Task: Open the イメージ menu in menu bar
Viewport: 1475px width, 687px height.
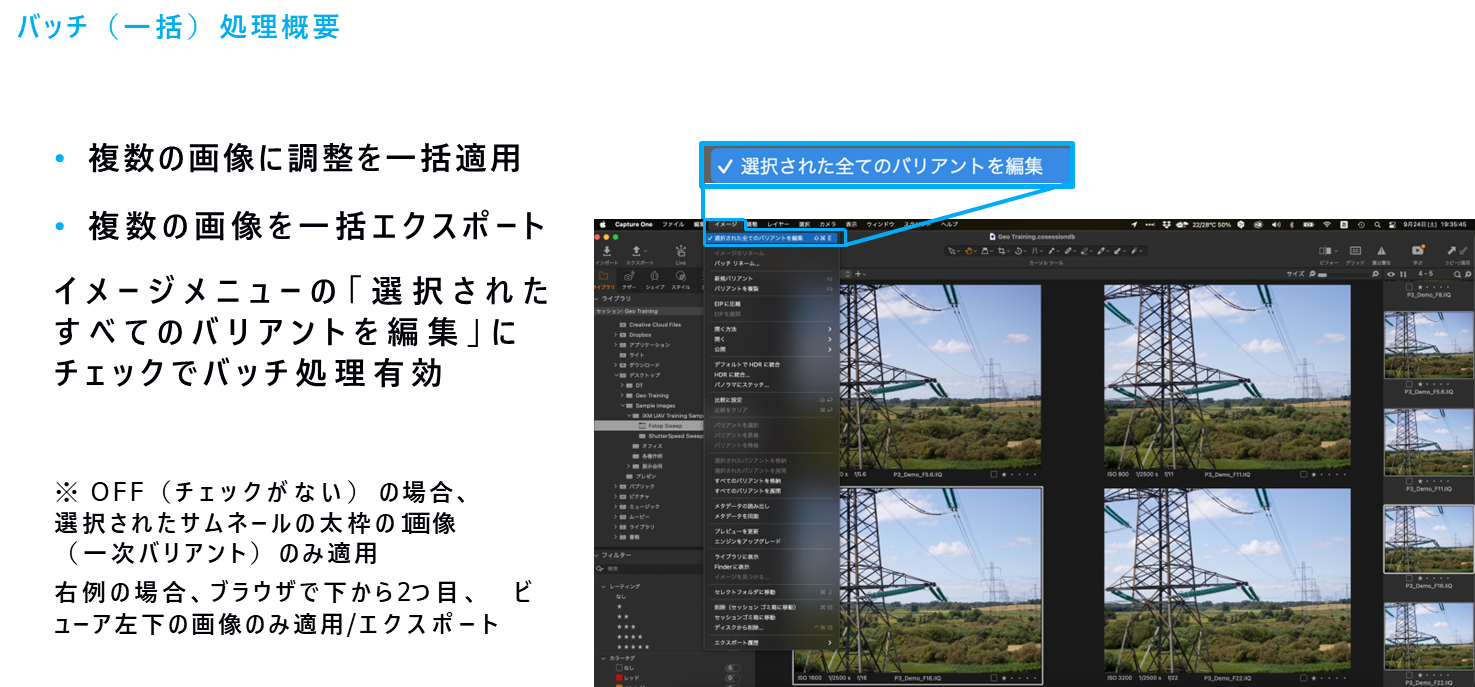Action: pos(725,224)
